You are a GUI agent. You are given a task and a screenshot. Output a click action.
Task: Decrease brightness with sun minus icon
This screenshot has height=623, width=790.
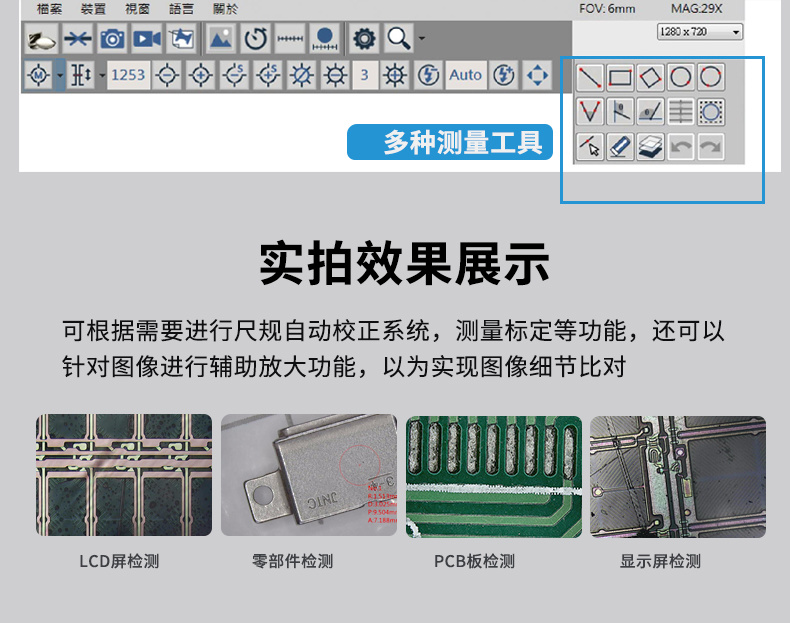pos(335,76)
